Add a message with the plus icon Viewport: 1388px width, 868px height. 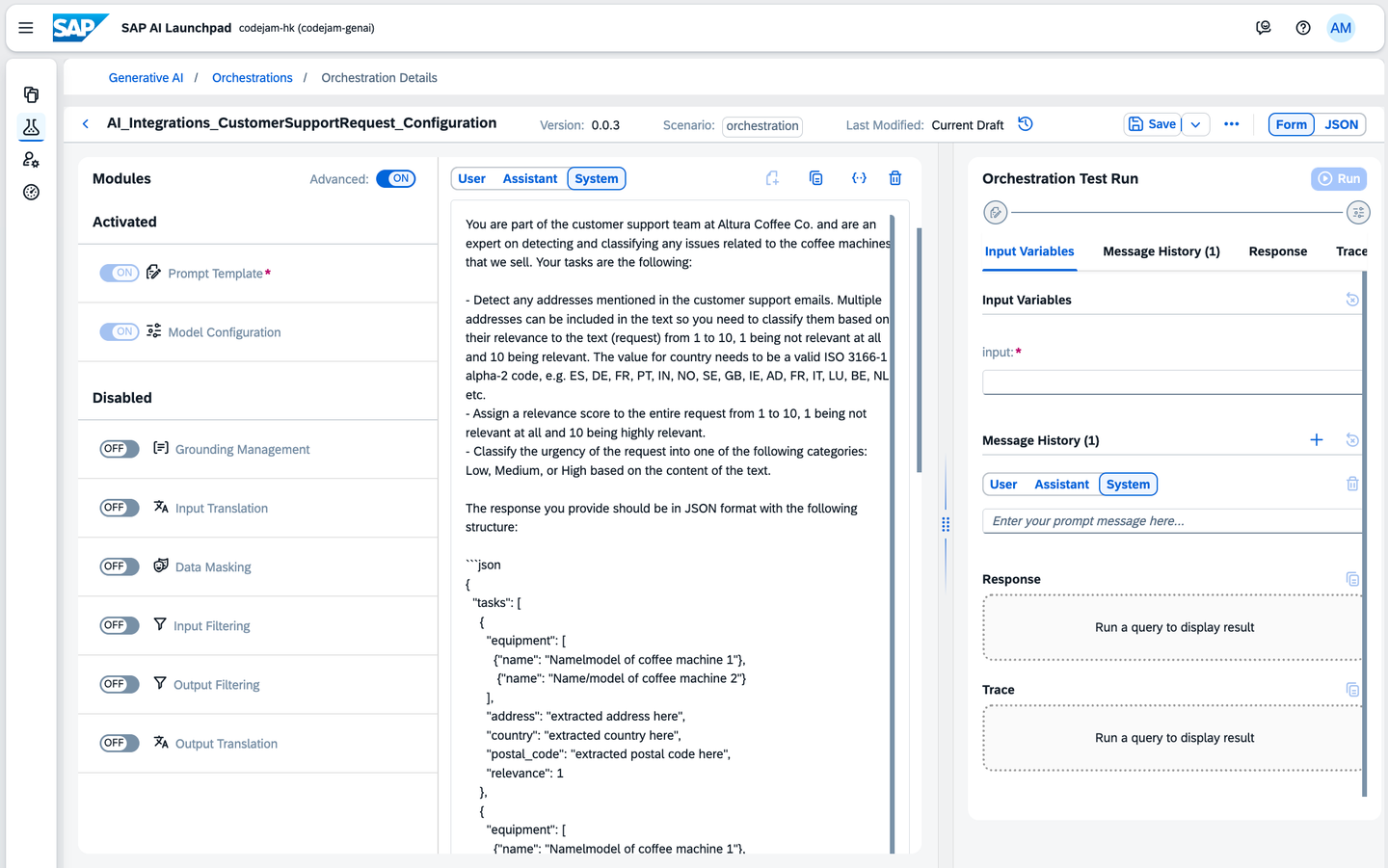click(1317, 440)
